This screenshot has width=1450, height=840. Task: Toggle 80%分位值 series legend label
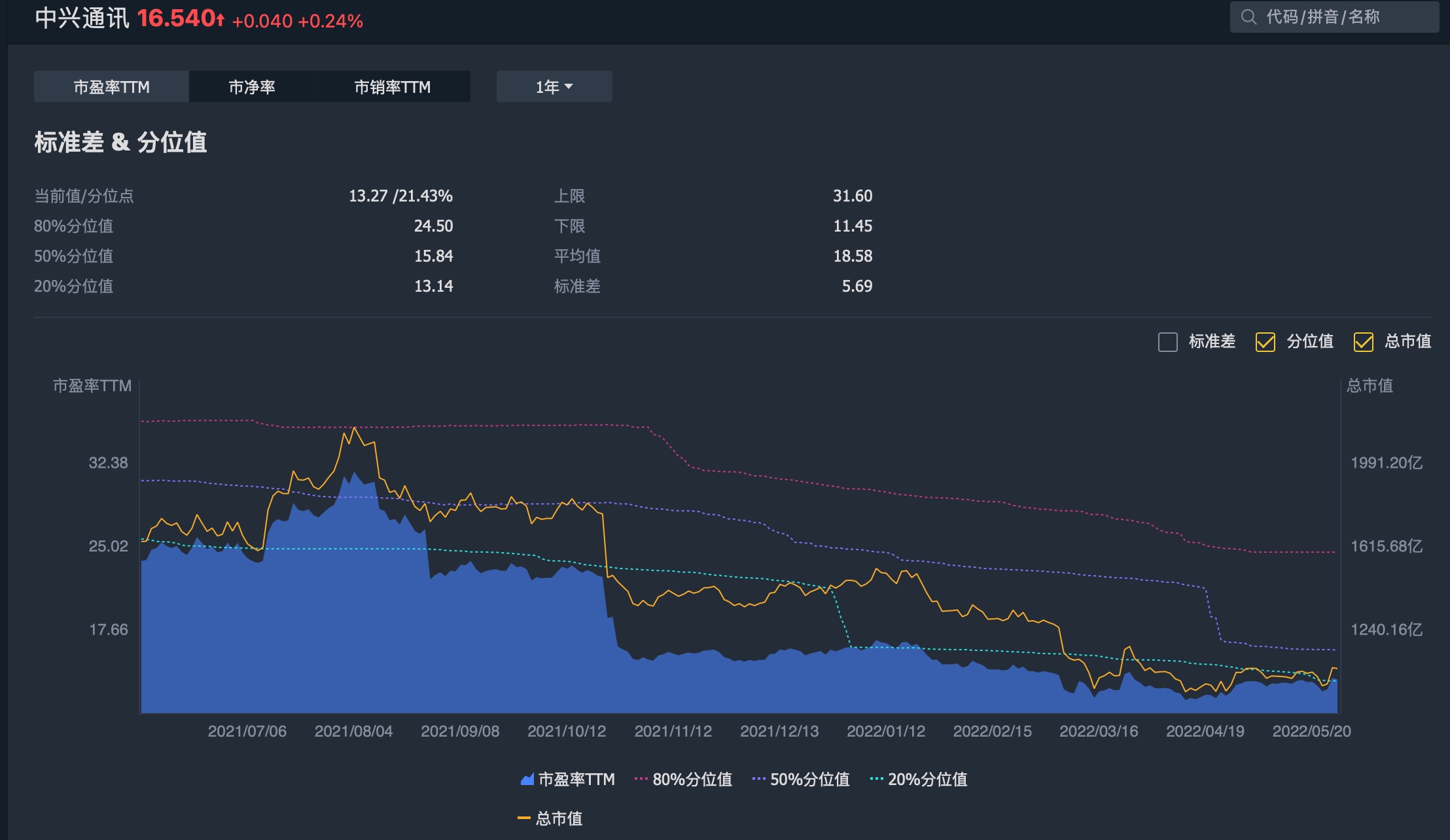tap(692, 779)
